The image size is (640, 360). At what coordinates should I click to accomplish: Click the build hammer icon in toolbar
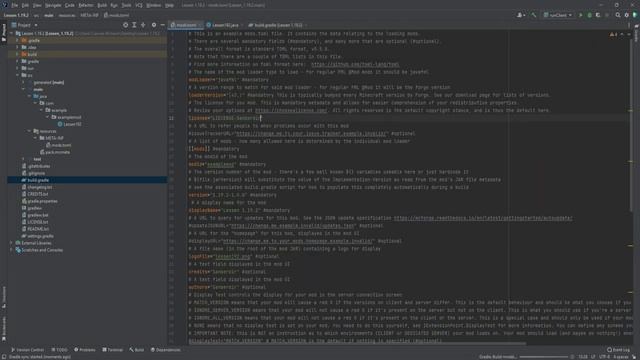pos(533,15)
